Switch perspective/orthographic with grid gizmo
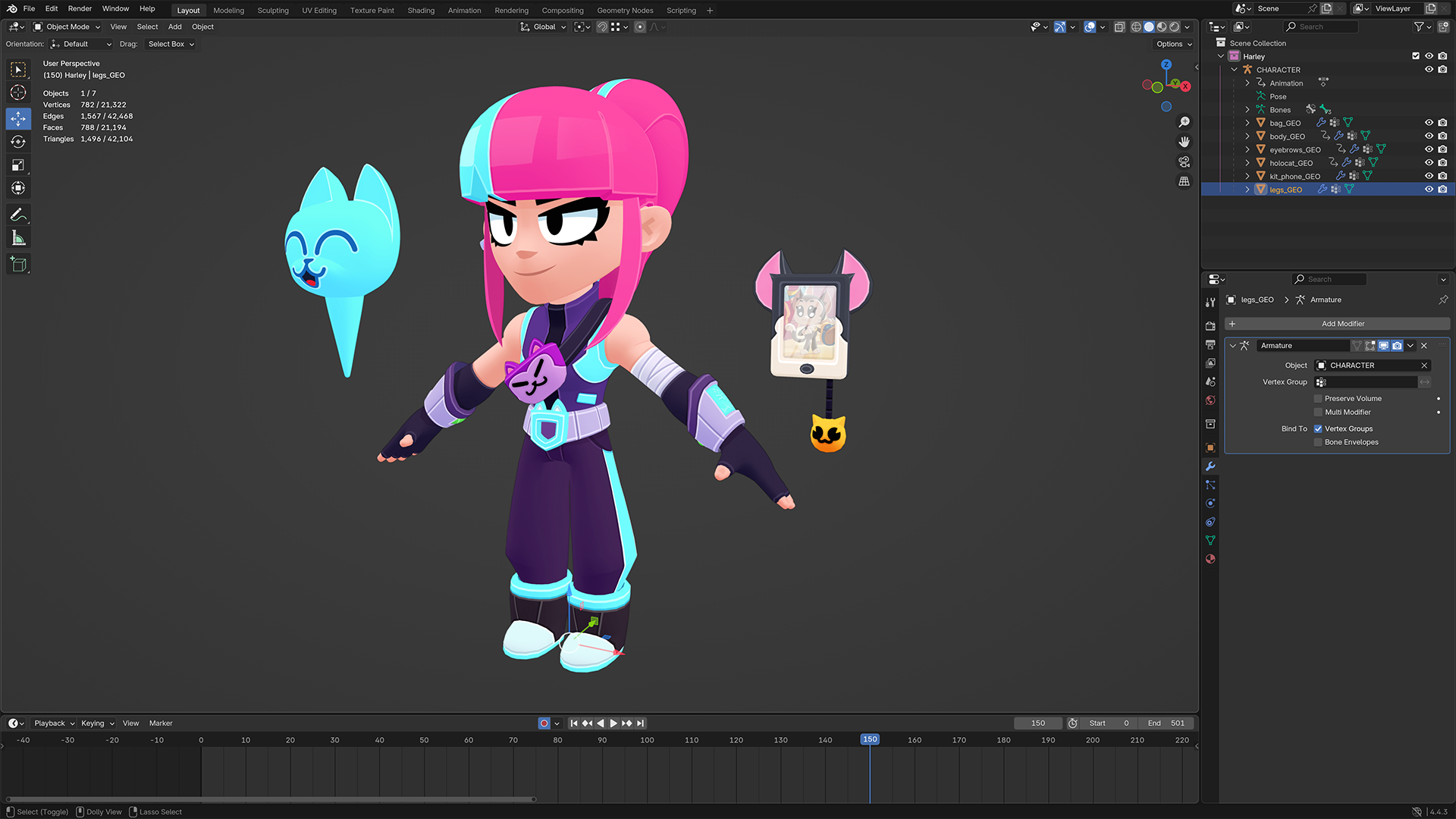1456x819 pixels. [1184, 181]
